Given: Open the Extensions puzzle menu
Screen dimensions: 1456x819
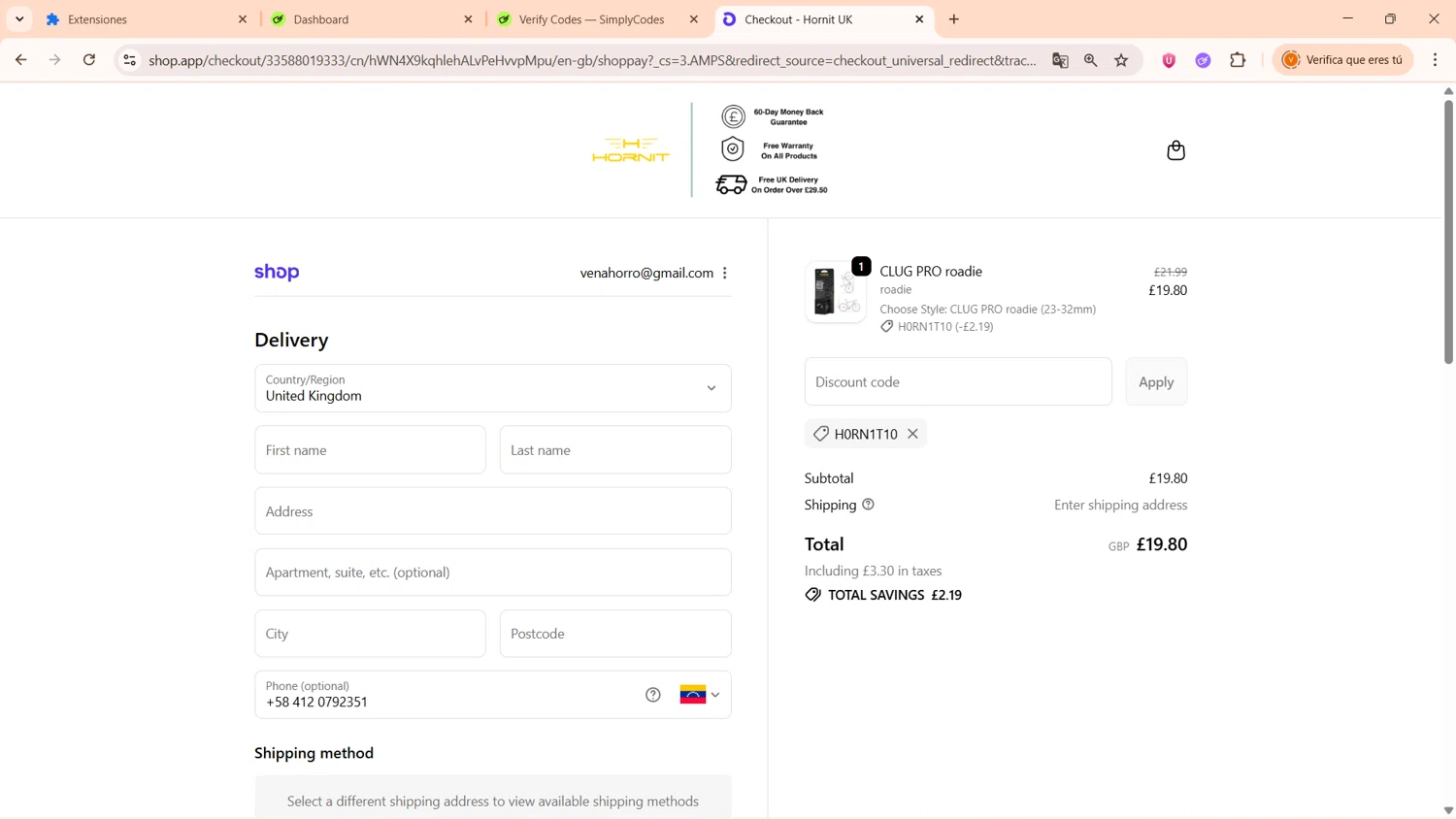Looking at the screenshot, I should [1238, 60].
